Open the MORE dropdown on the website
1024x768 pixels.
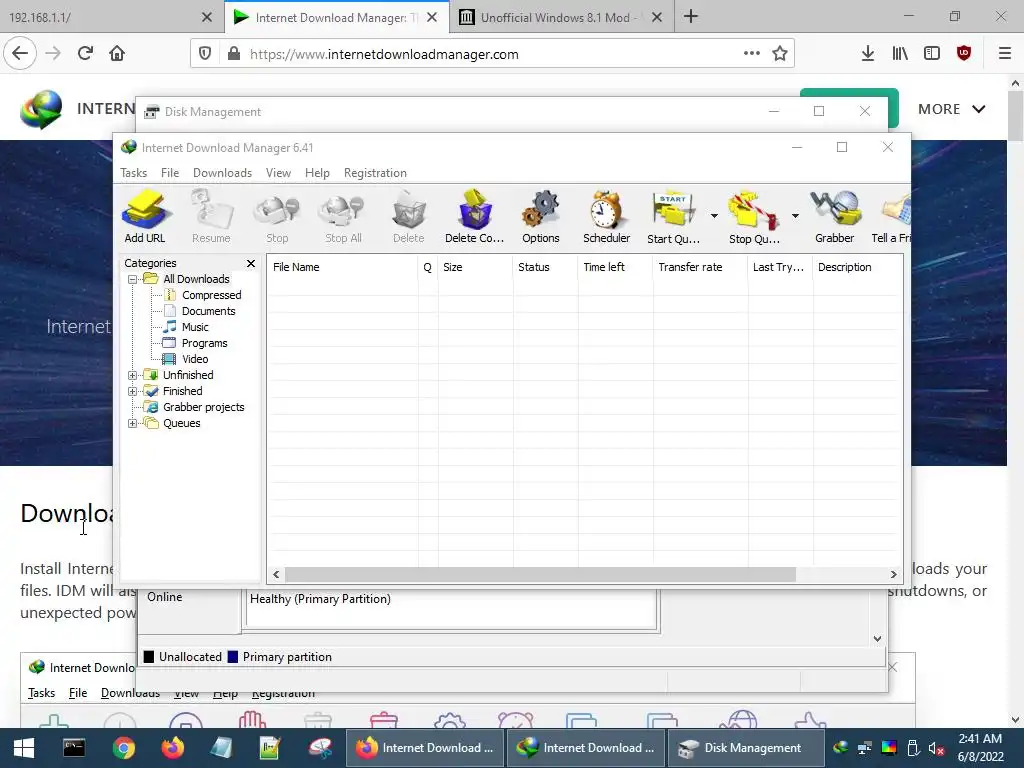click(x=952, y=109)
